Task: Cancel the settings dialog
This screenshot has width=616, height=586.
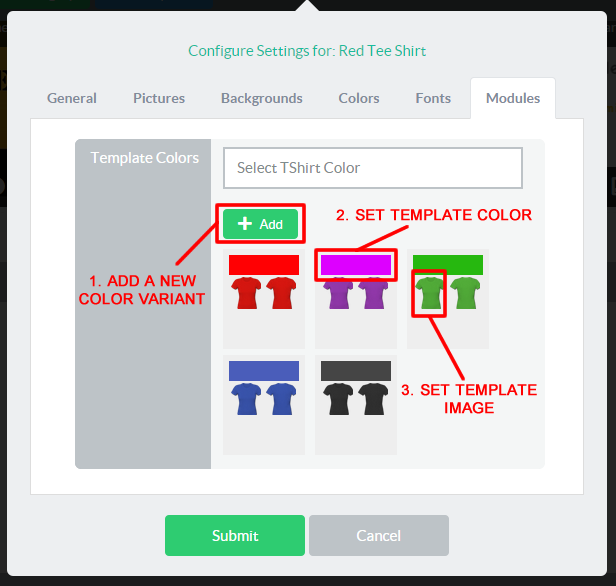Action: 379,535
